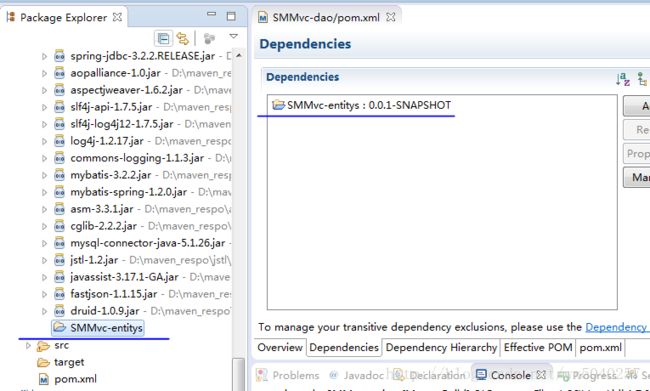Open Package Explorer View Menu triangle
This screenshot has height=391, width=650.
coord(233,36)
